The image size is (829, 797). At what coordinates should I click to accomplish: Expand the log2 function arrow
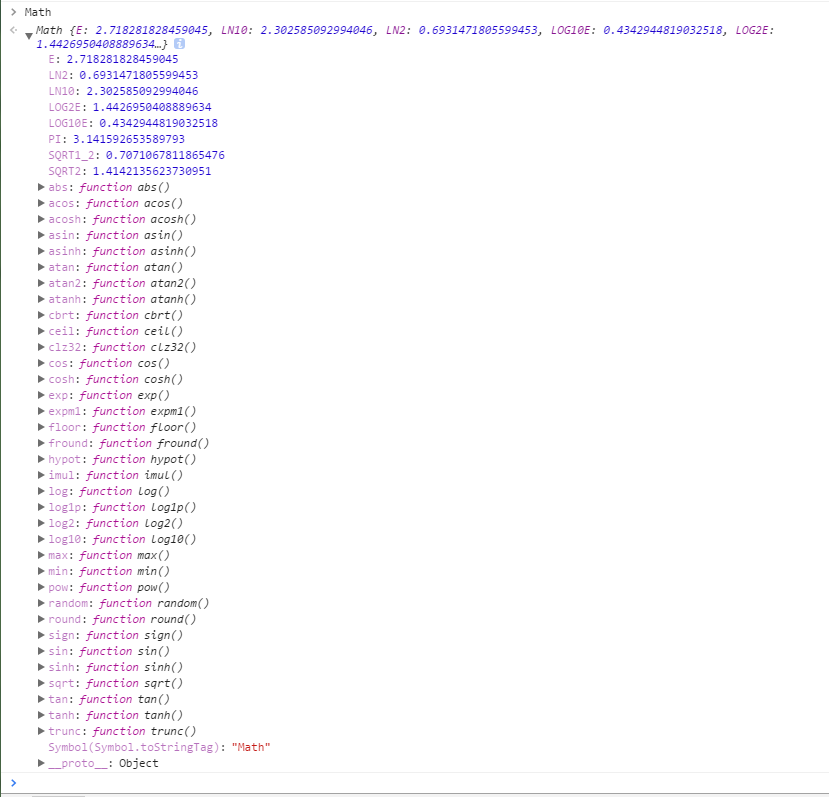(x=41, y=523)
